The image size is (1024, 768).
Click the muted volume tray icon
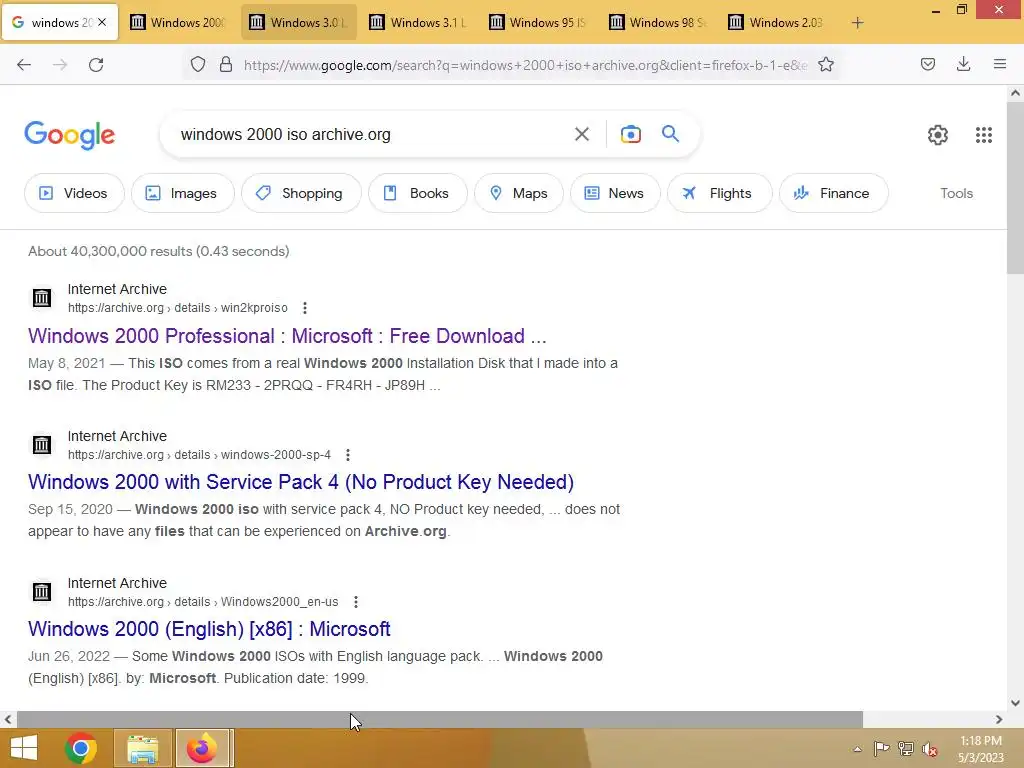point(929,749)
